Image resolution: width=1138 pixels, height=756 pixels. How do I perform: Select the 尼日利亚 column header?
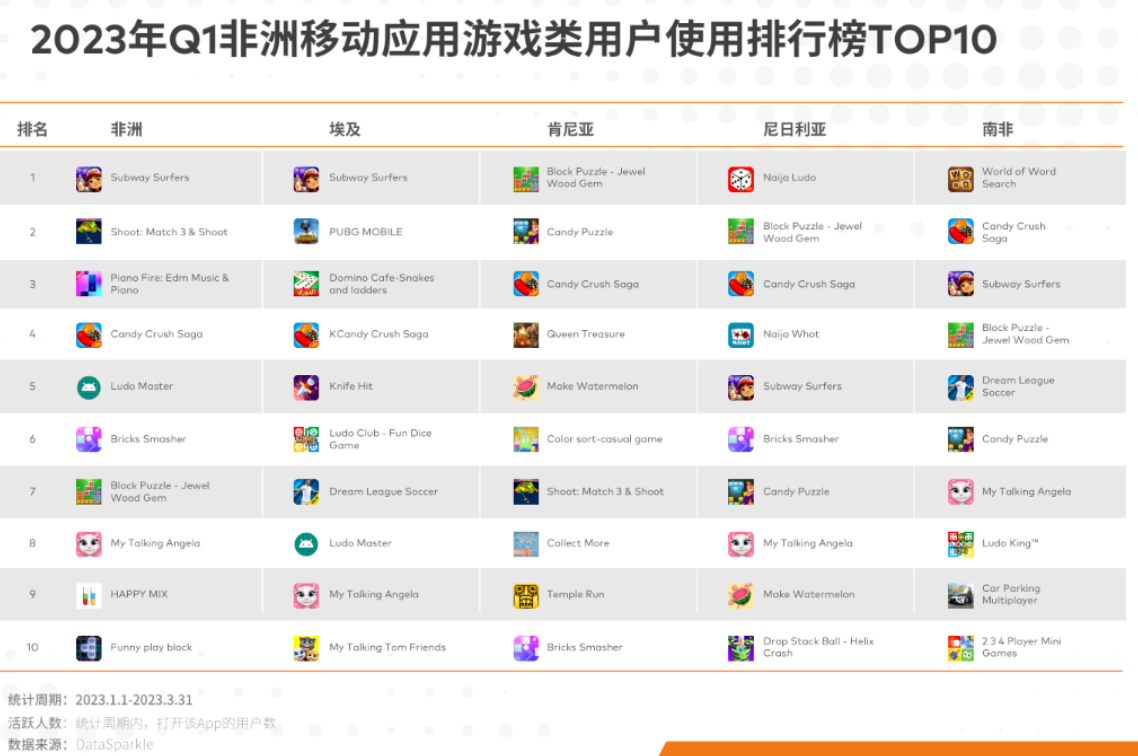click(x=794, y=130)
